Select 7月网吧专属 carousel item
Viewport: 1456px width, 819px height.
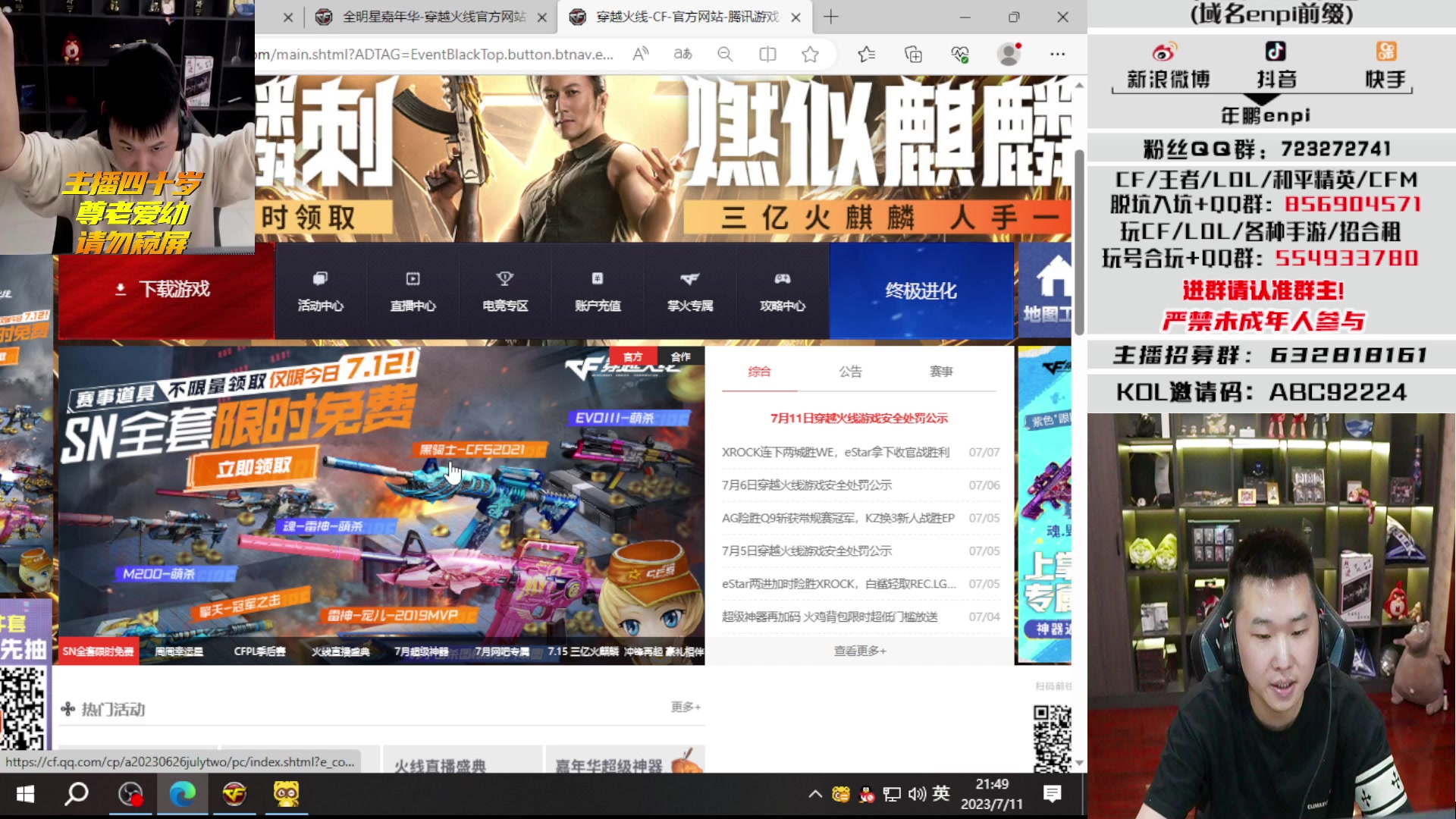502,651
